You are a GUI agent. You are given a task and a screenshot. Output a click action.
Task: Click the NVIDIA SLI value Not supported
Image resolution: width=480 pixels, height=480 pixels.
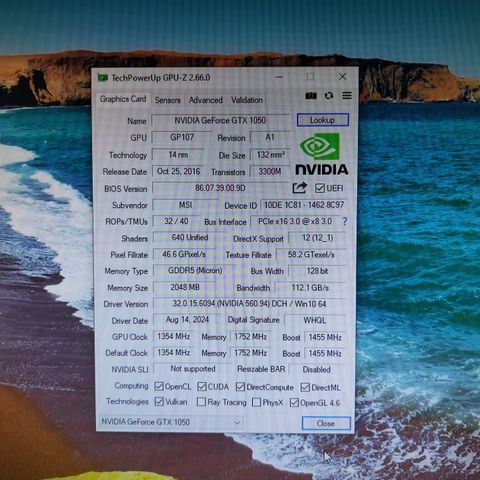[x=193, y=369]
